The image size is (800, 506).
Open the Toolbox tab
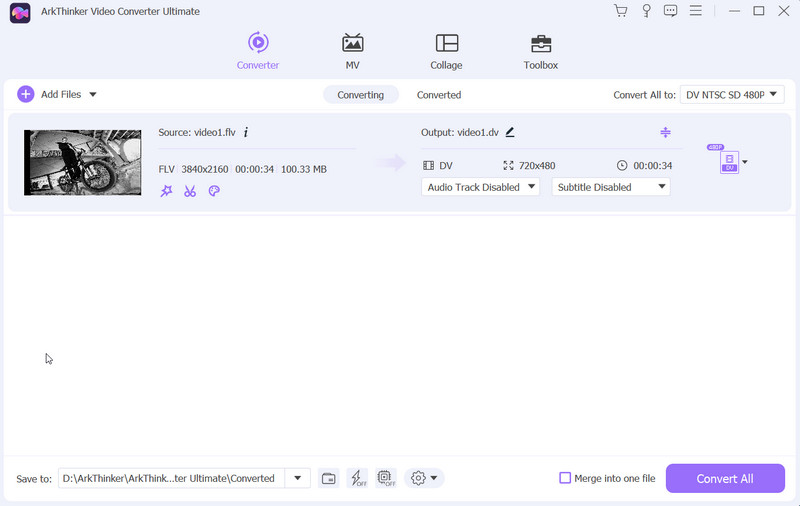[541, 51]
